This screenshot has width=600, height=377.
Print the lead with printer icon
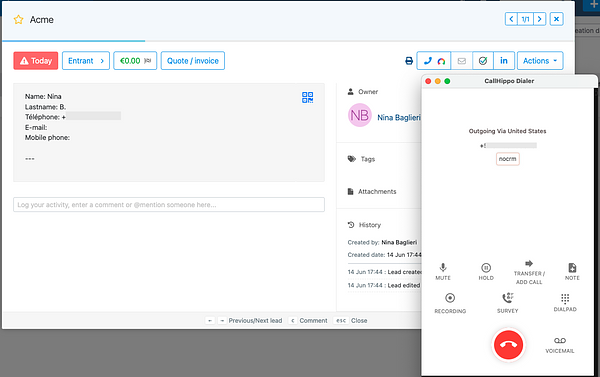[409, 61]
